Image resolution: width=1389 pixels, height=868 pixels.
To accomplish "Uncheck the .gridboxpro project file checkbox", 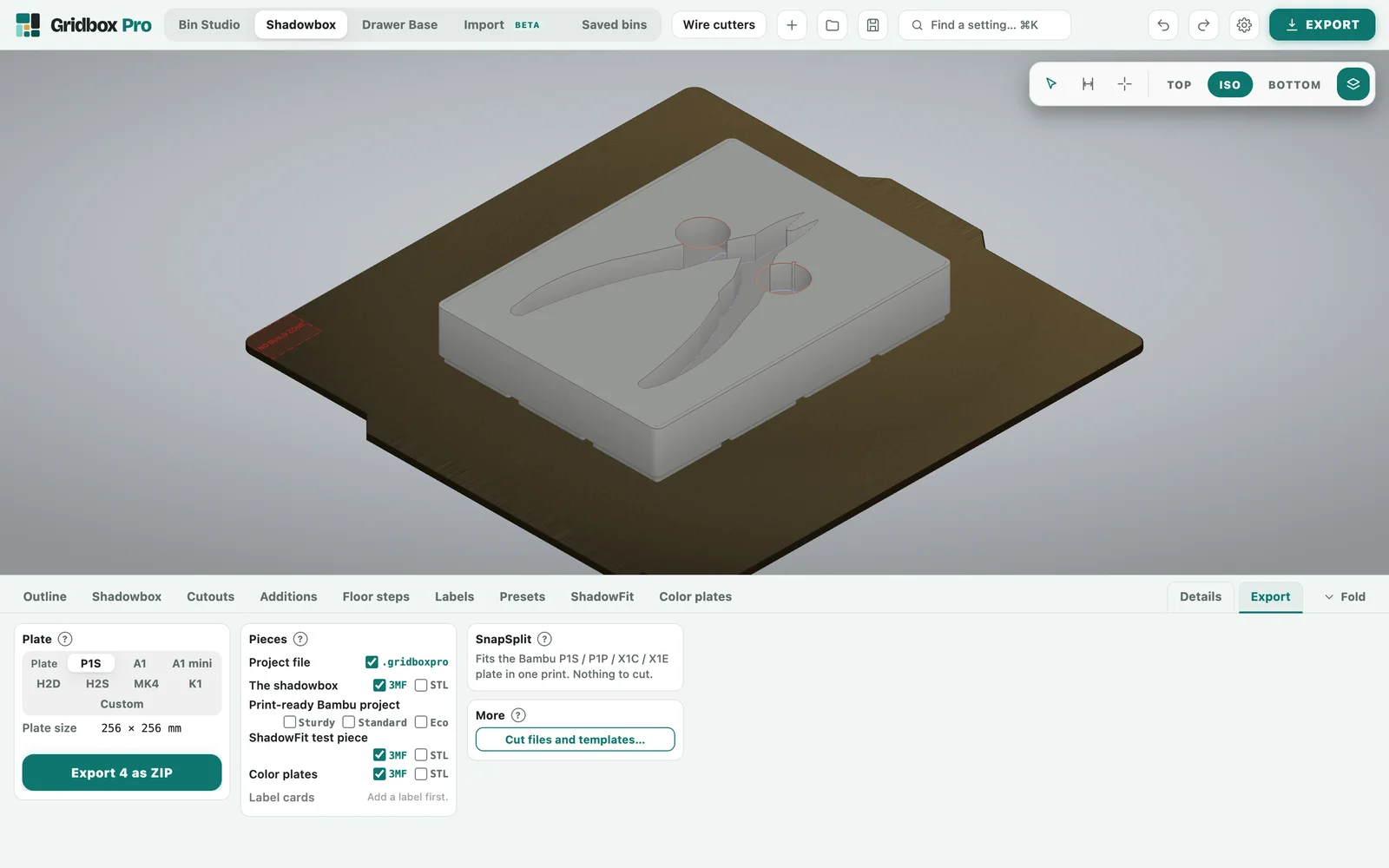I will pyautogui.click(x=372, y=662).
